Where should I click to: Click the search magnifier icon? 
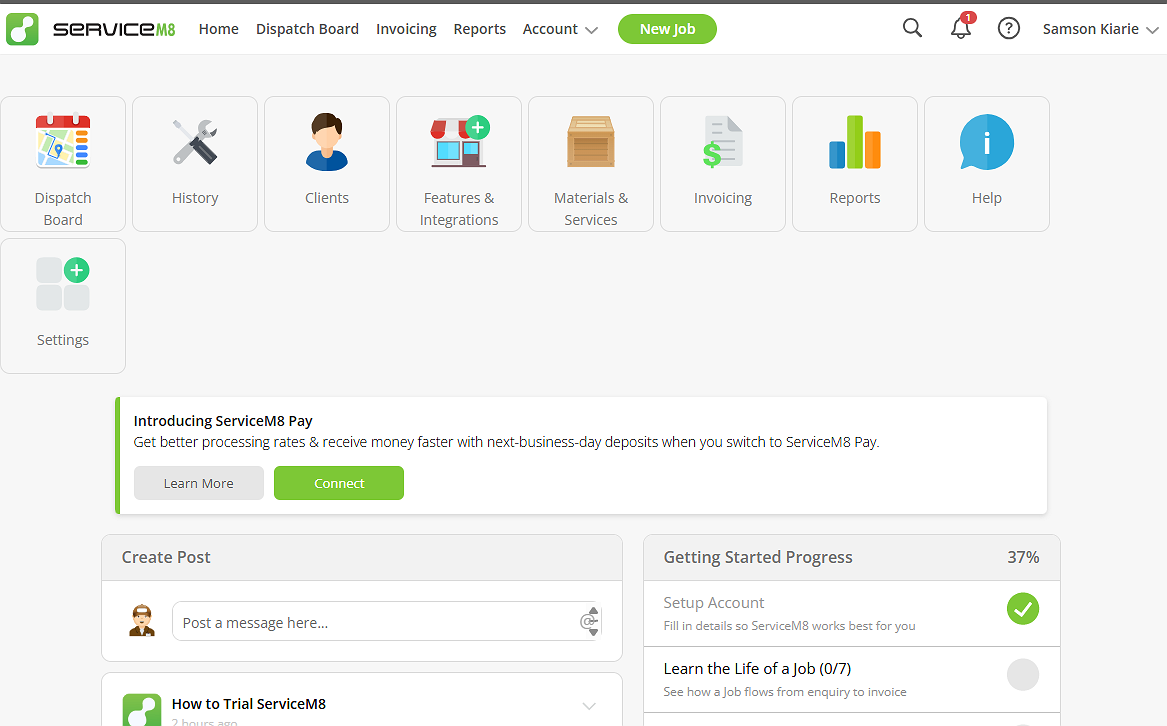click(x=912, y=28)
